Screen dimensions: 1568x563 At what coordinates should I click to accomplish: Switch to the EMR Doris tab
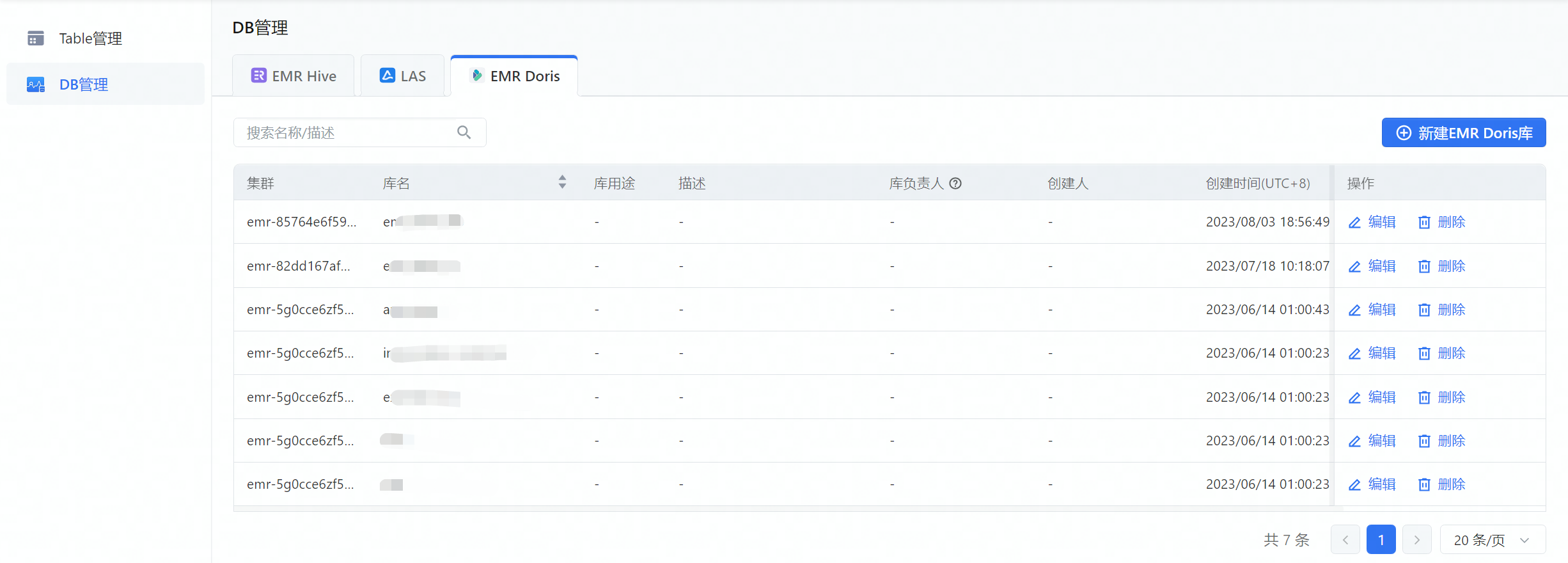point(514,76)
